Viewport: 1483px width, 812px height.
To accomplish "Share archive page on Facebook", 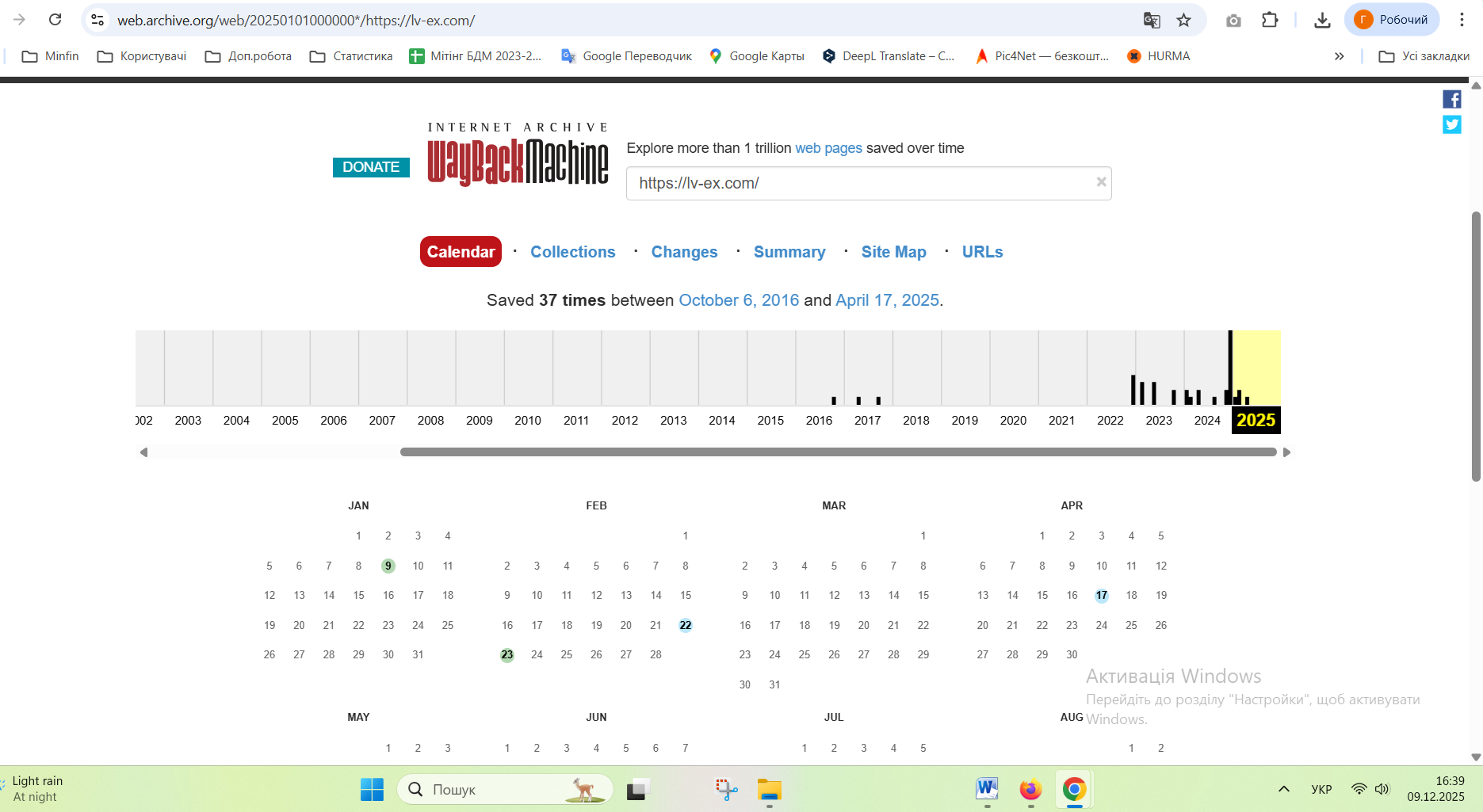I will click(x=1451, y=99).
